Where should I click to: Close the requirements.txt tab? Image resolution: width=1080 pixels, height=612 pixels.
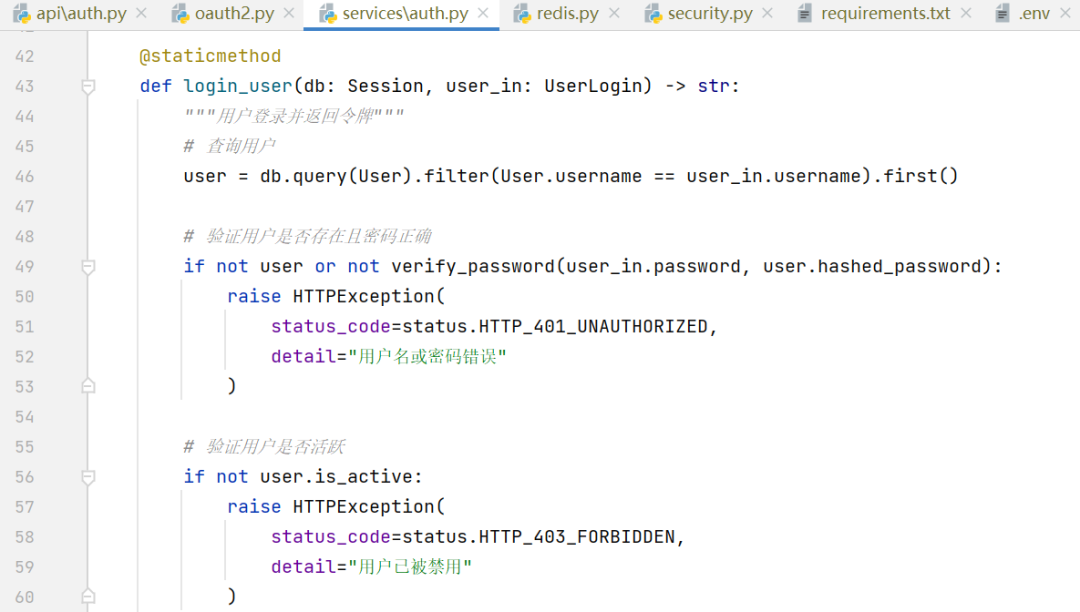tap(965, 14)
